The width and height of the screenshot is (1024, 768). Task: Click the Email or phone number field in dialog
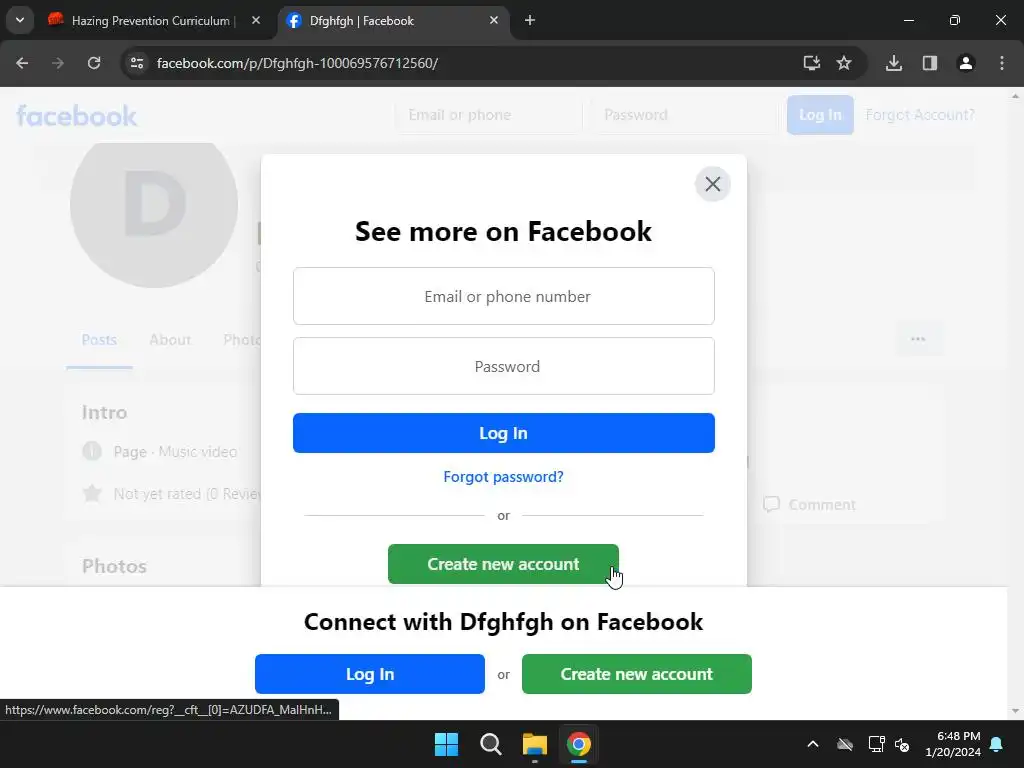(504, 296)
